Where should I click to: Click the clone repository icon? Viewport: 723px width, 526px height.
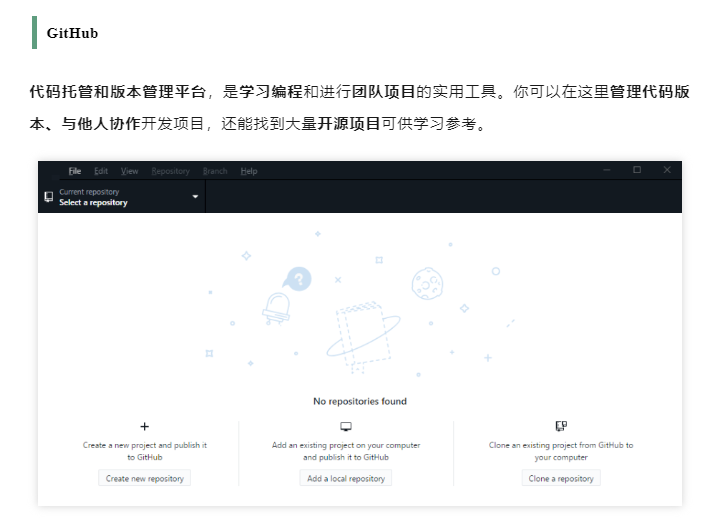pos(561,426)
